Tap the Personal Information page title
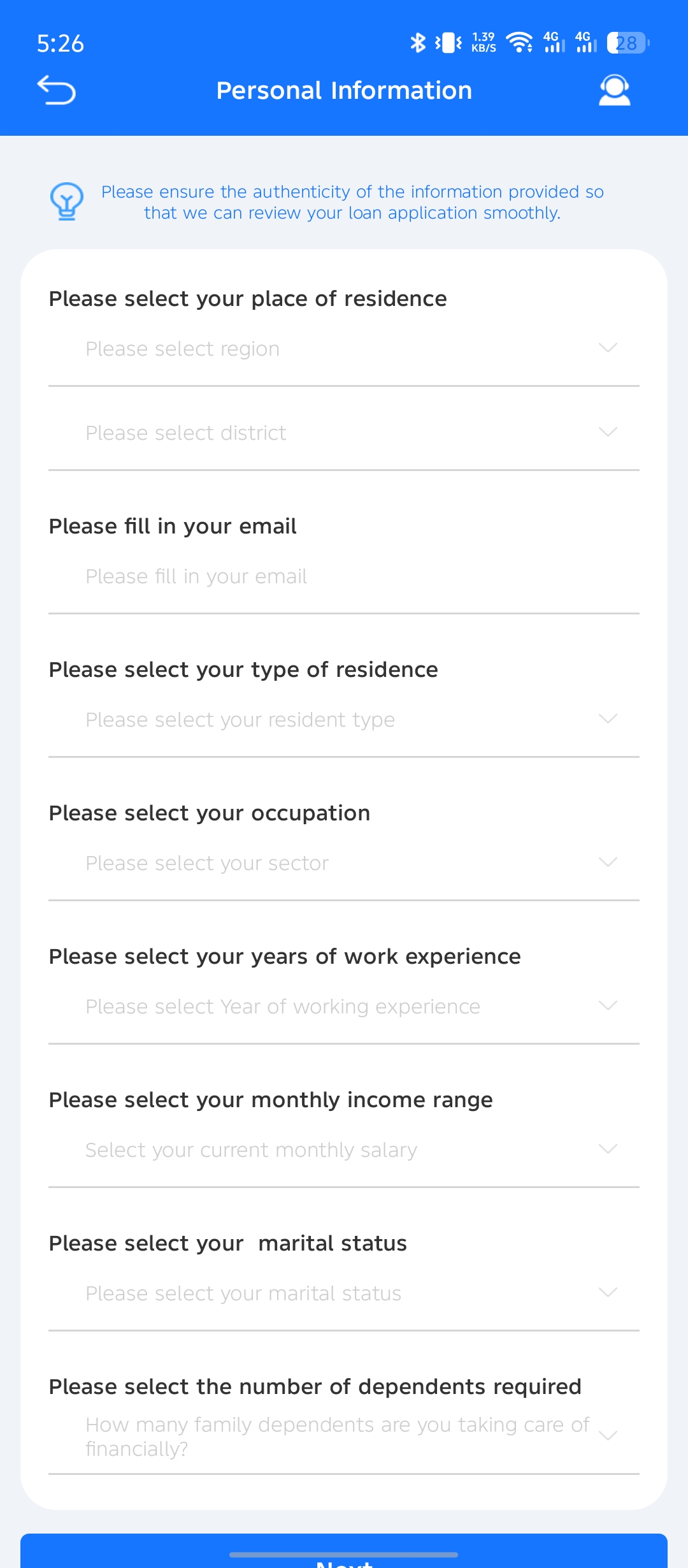The height and width of the screenshot is (1568, 688). (x=344, y=91)
